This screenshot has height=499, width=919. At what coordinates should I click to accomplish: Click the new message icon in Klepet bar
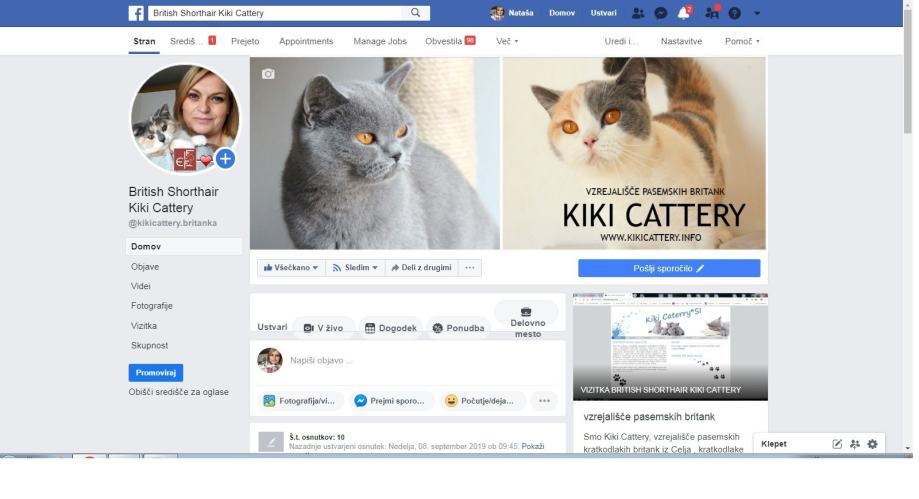(x=837, y=444)
